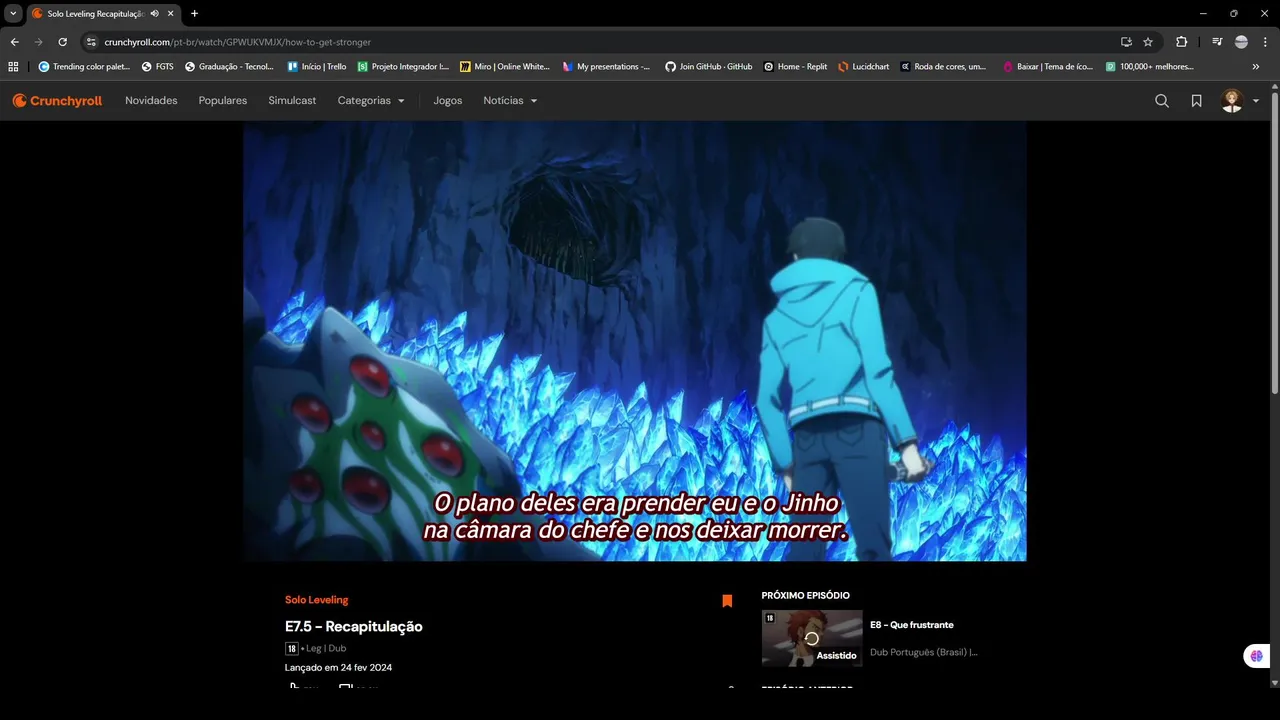Image resolution: width=1280 pixels, height=720 pixels.
Task: Go to Novidades
Action: click(151, 101)
